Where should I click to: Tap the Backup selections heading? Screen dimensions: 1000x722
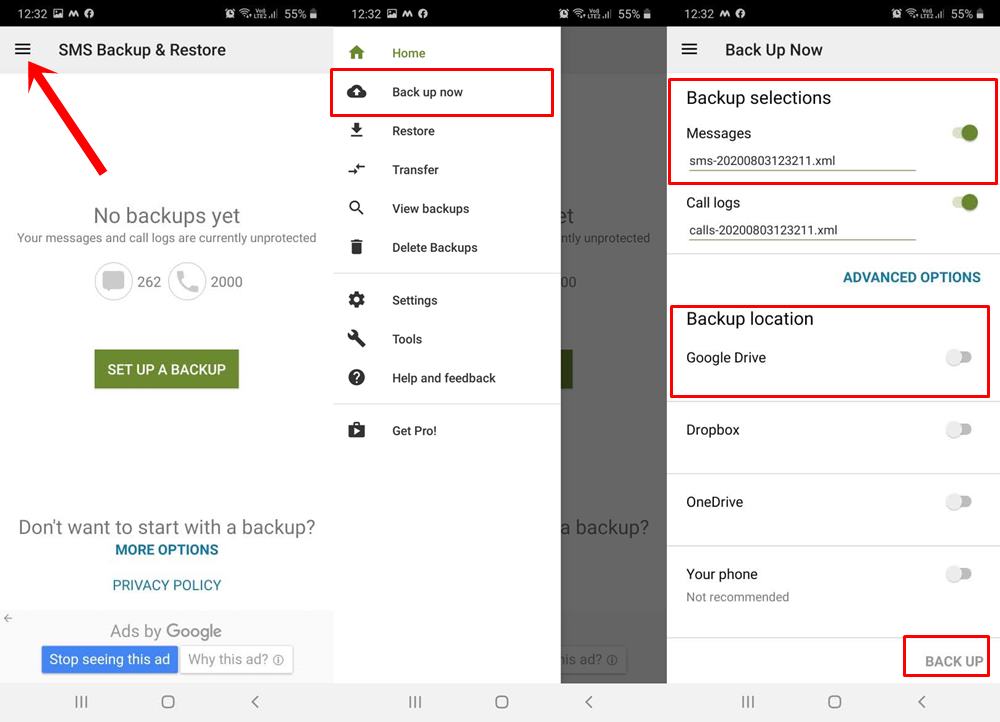(x=758, y=98)
